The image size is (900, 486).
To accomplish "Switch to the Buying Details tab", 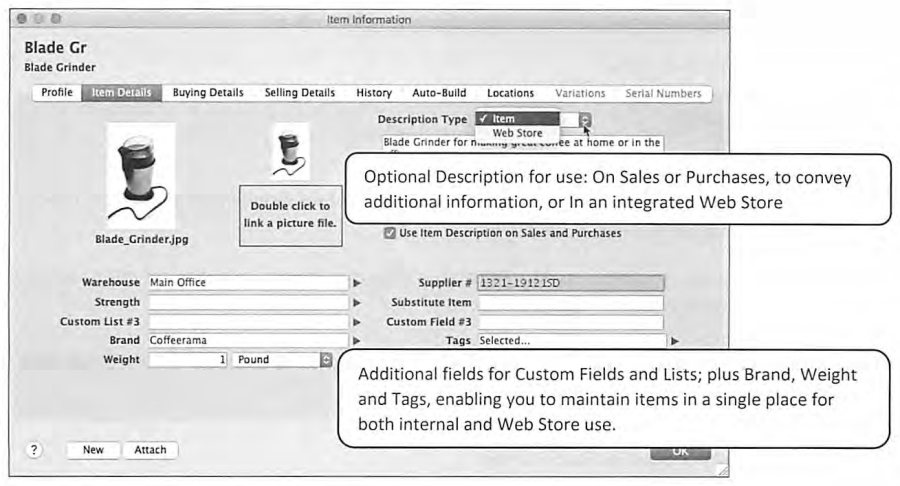I will click(208, 92).
